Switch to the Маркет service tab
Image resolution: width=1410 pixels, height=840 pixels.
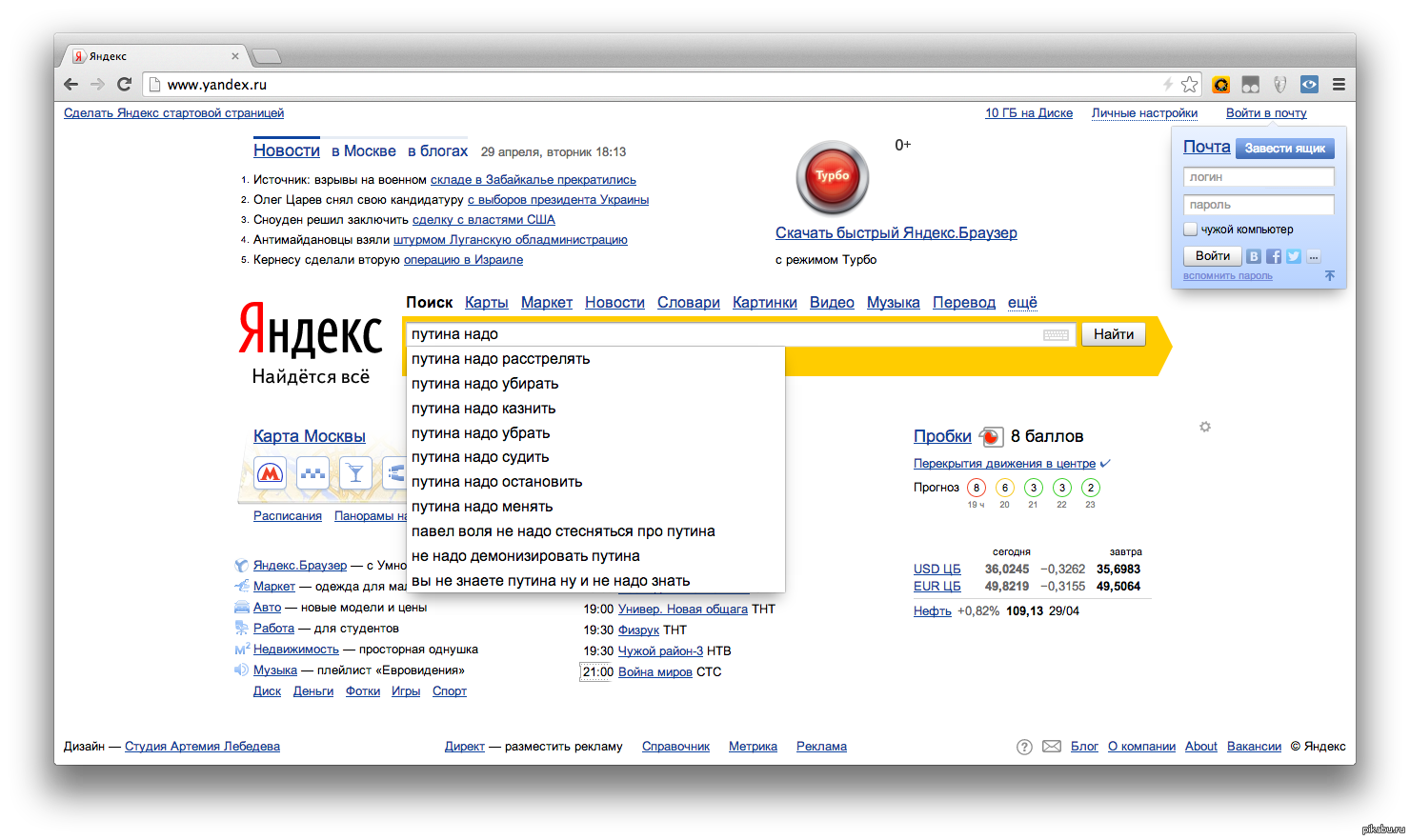[547, 302]
